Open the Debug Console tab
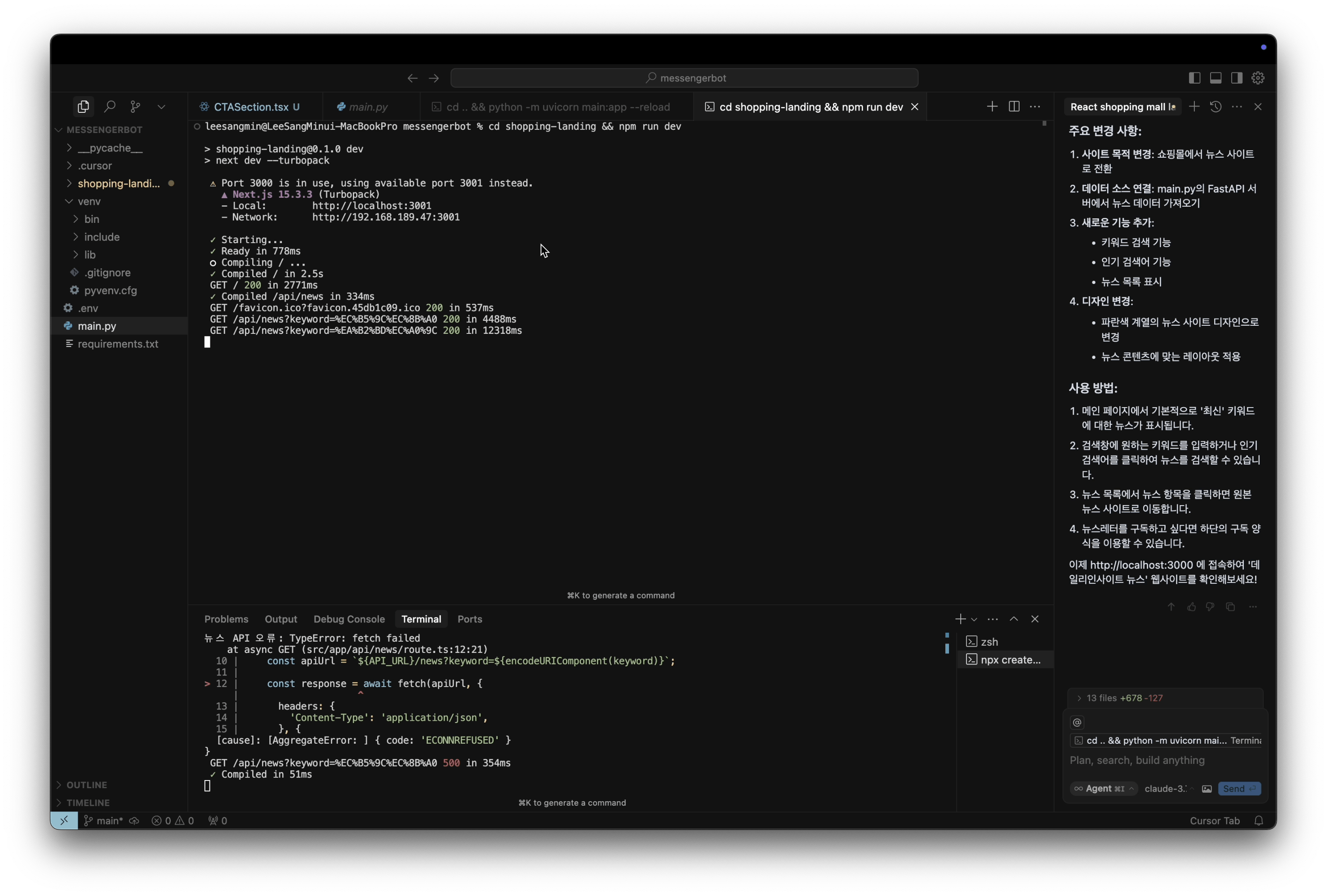1327x896 pixels. coord(349,619)
